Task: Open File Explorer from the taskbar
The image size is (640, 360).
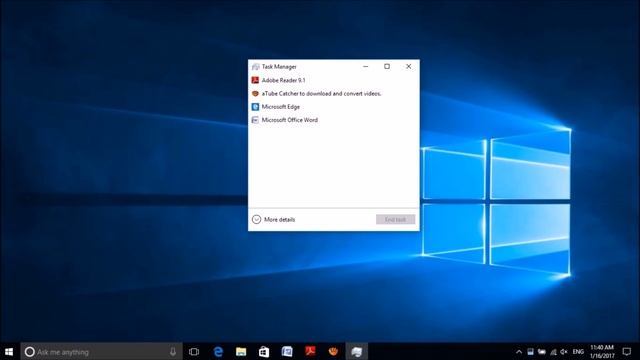Action: 241,351
